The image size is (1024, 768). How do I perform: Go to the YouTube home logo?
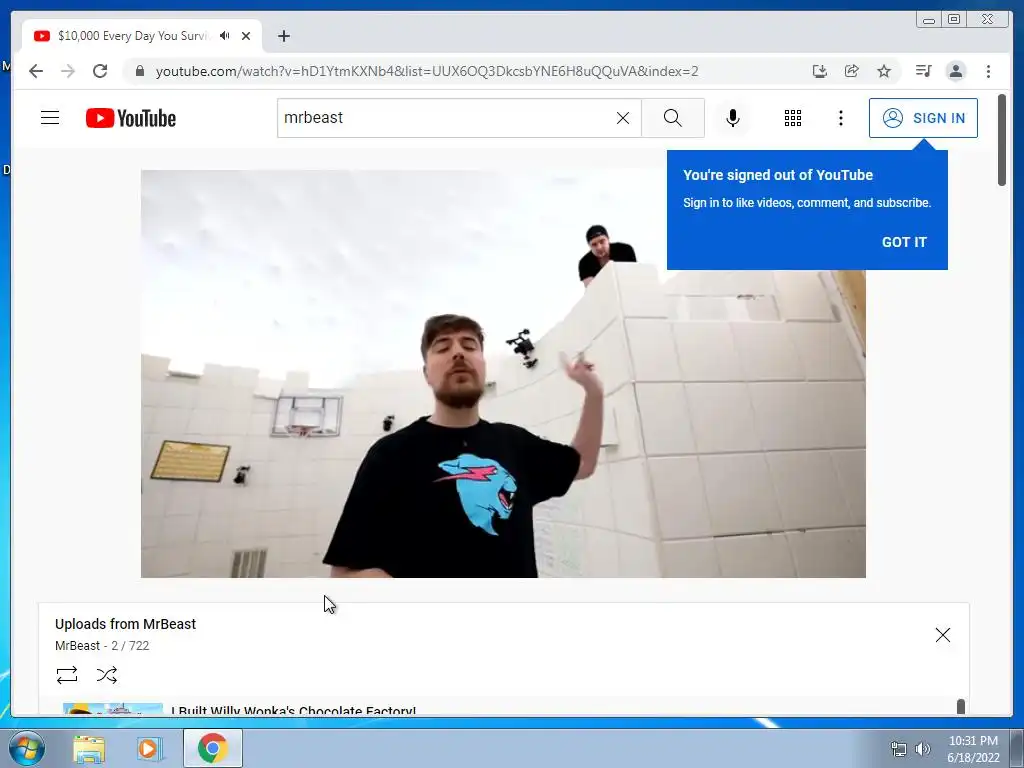pyautogui.click(x=131, y=118)
